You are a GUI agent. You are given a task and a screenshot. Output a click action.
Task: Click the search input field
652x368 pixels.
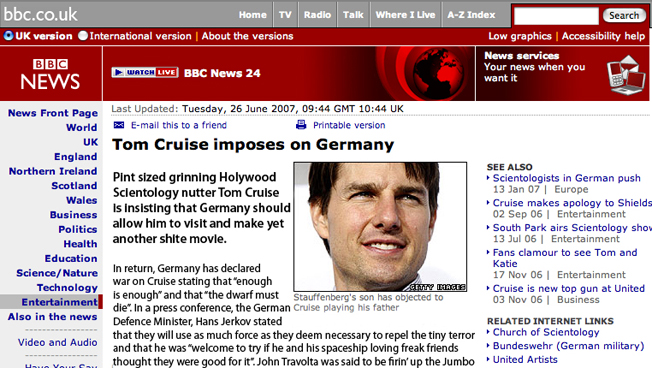pyautogui.click(x=556, y=16)
